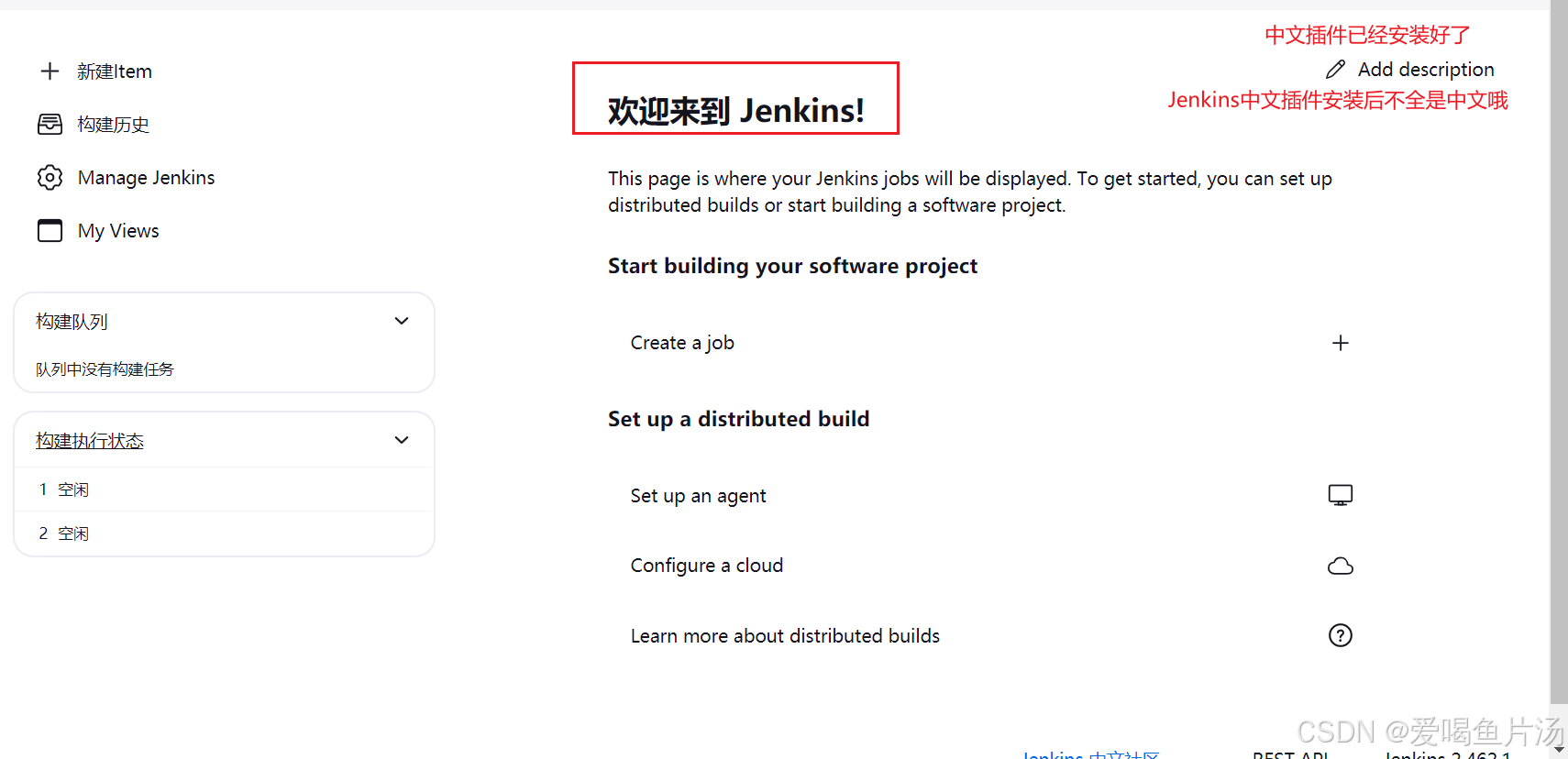Open 新建Item in the sidebar
Viewport: 1568px width, 759px height.
(115, 71)
